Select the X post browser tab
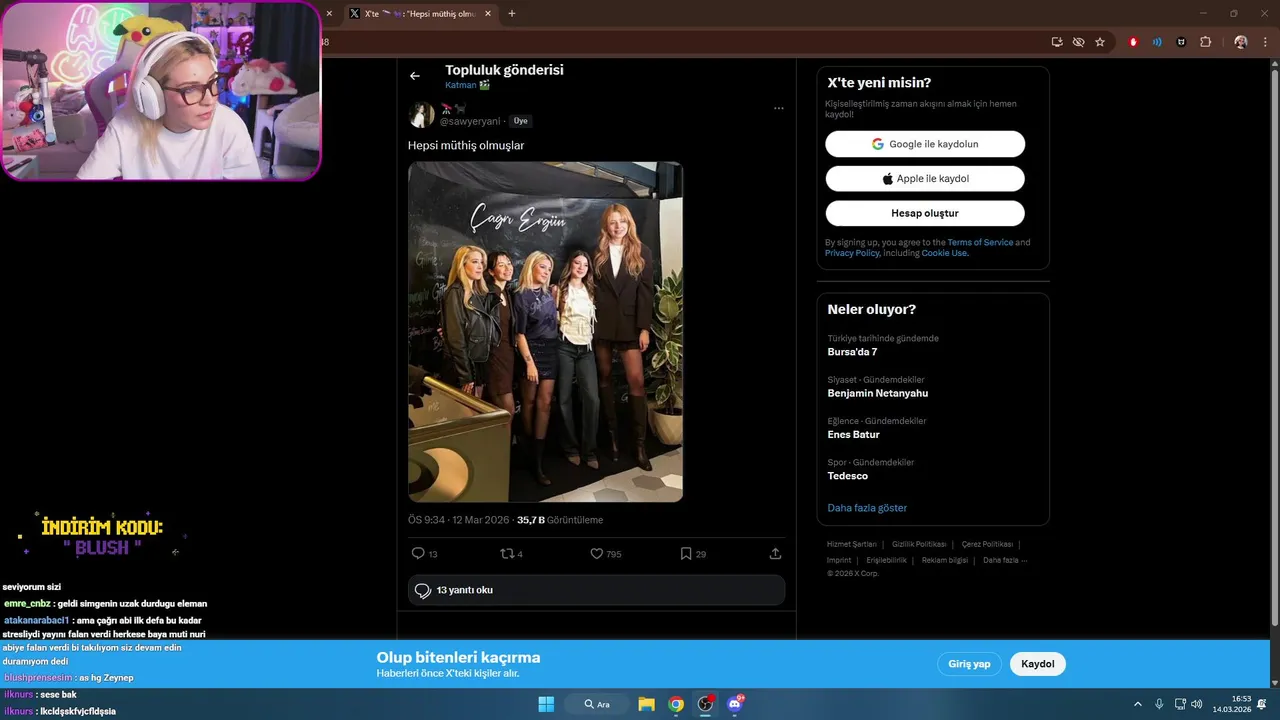Screen dimensions: 1280x720 420,14
